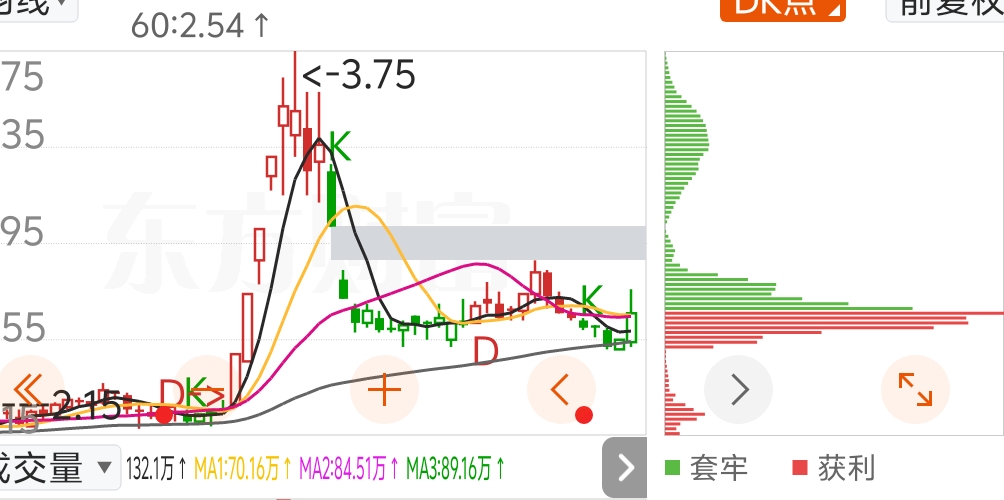
Task: Click the <-3.75 high price label
Action: (359, 74)
